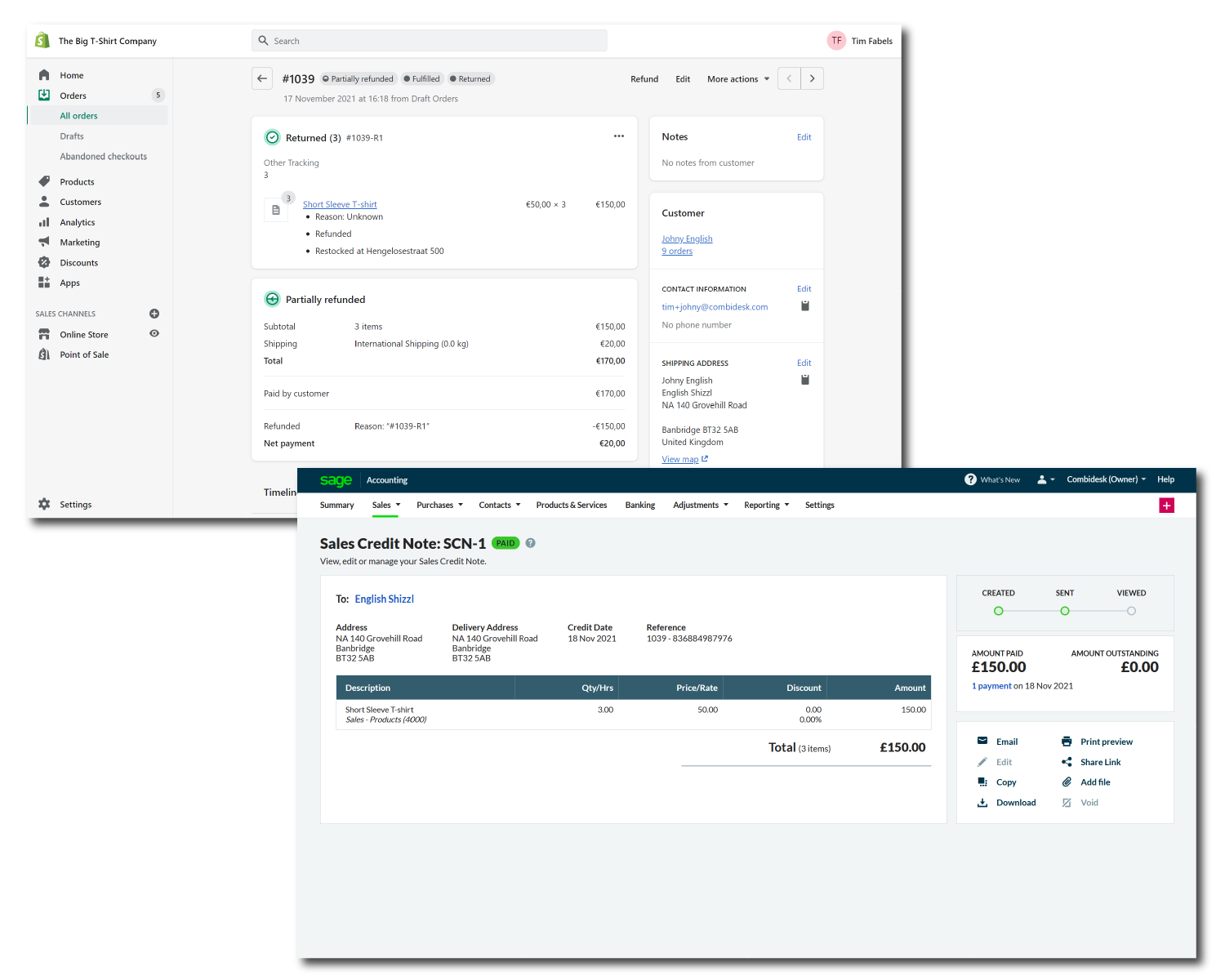
Task: Attach a document via the Add file paperclip
Action: [x=1067, y=782]
